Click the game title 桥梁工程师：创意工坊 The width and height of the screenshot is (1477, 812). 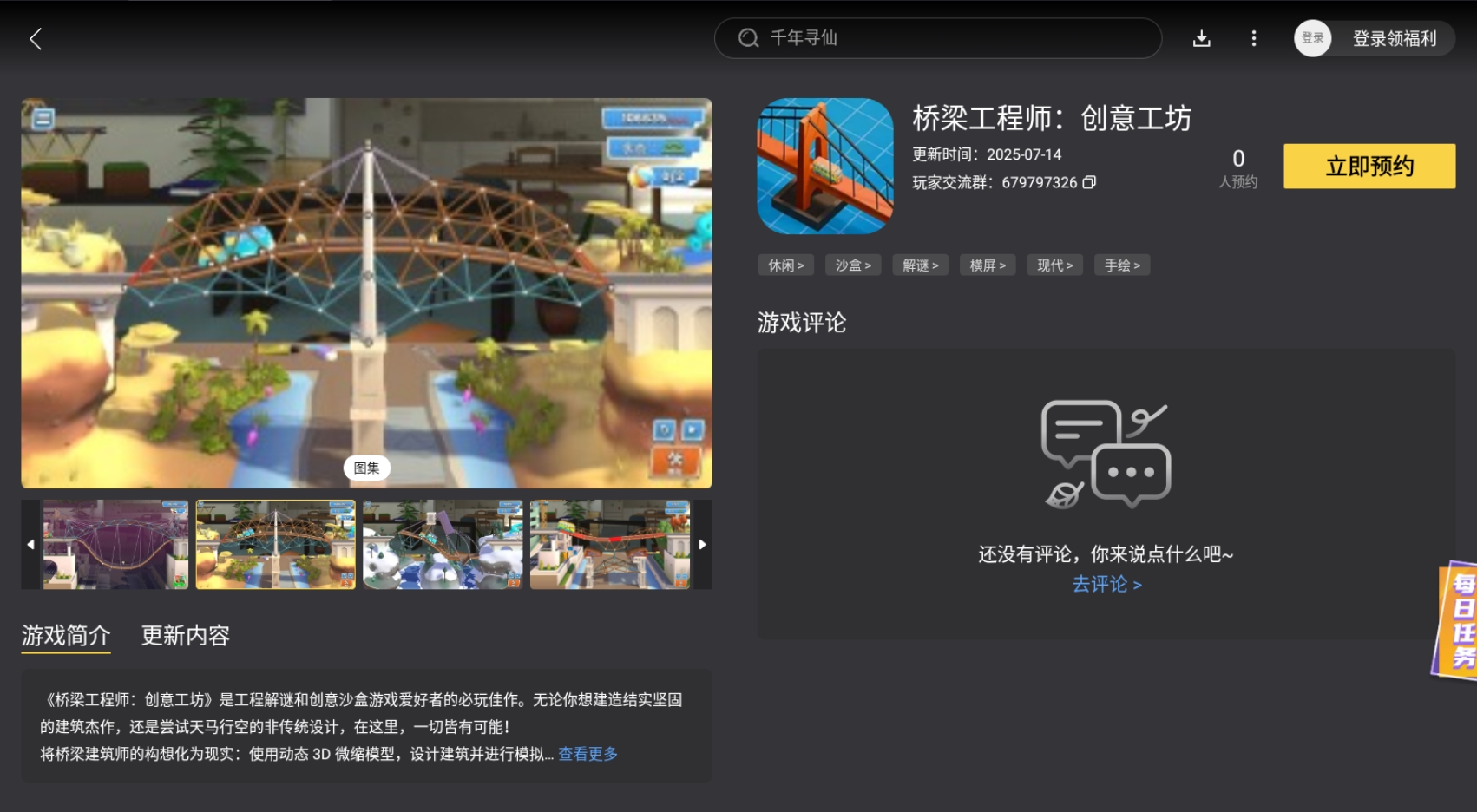pyautogui.click(x=1052, y=118)
